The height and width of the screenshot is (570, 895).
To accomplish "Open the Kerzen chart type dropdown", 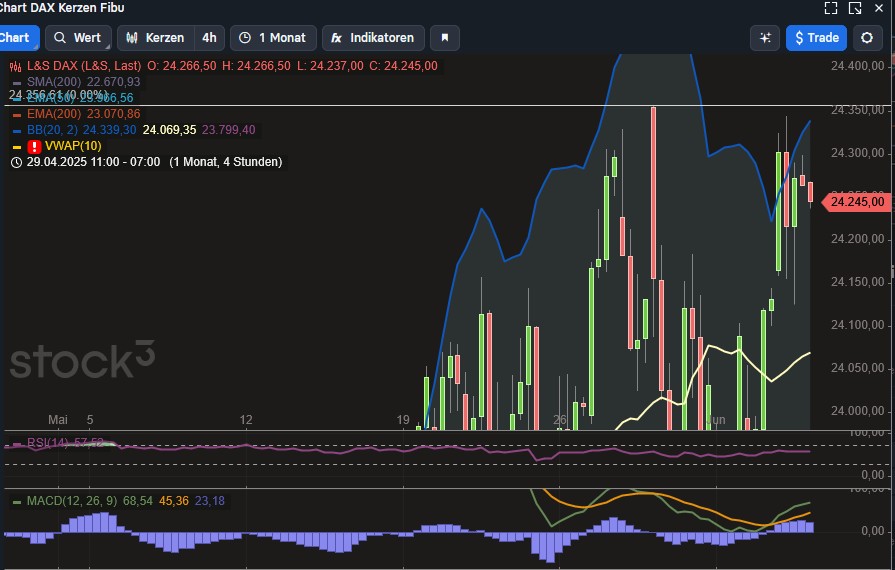I will (x=155, y=38).
